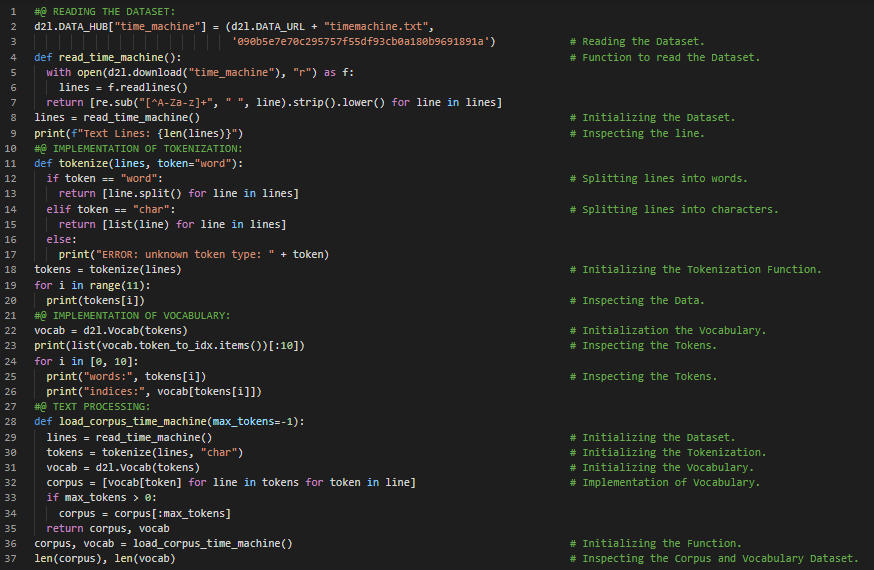Image resolution: width=874 pixels, height=570 pixels.
Task: Click the "Splitting lines into words" comment
Action: pyautogui.click(x=664, y=178)
